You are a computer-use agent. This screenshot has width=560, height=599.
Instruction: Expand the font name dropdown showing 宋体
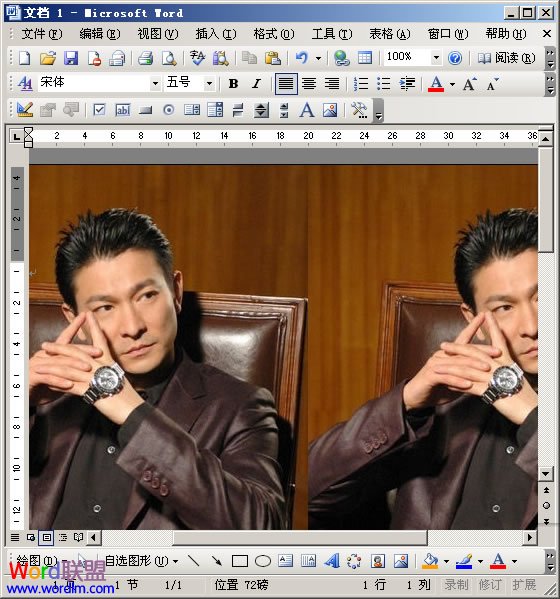click(155, 83)
